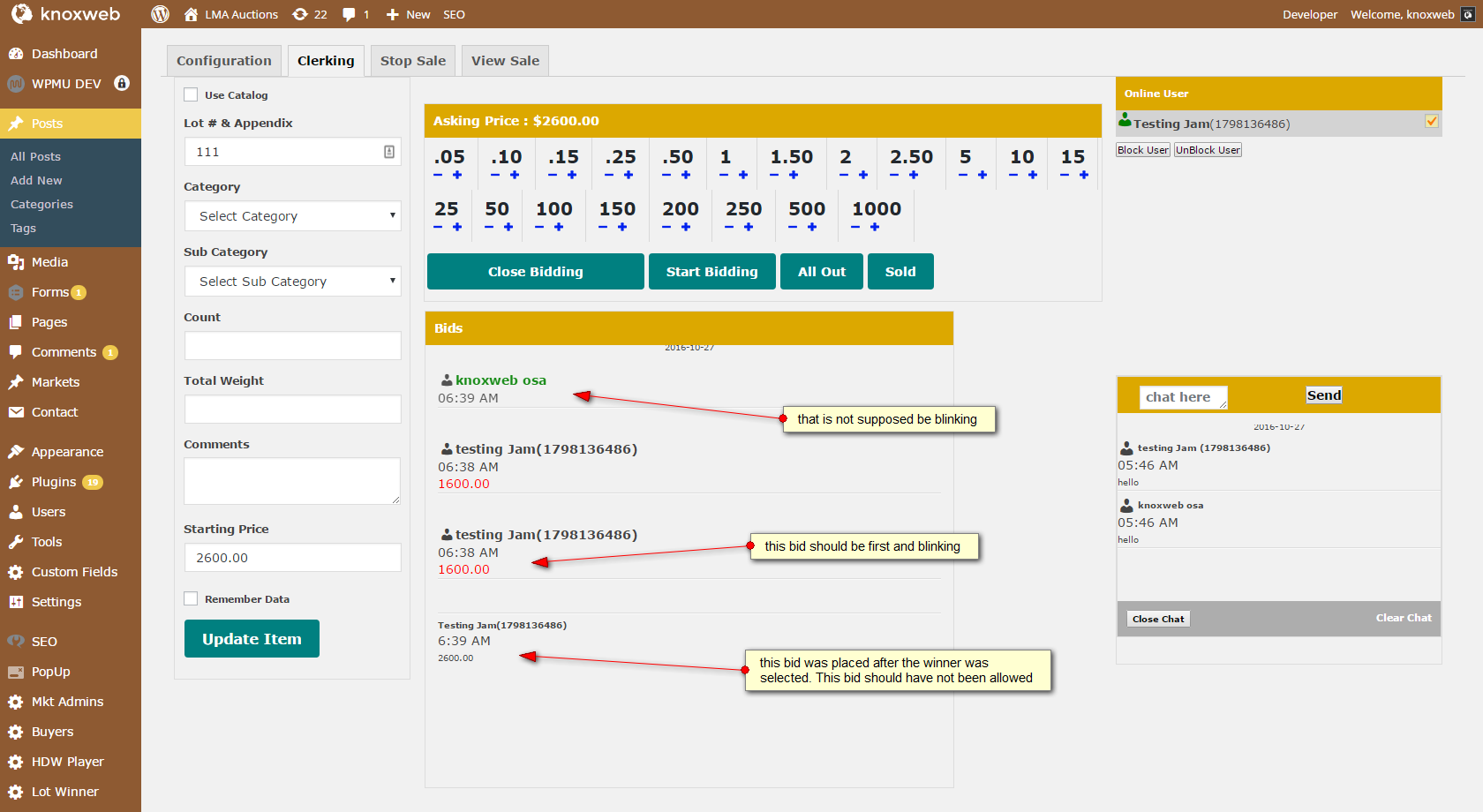Uncheck Testing Jam online user checkbox
Viewport: 1483px width, 812px height.
[x=1432, y=122]
